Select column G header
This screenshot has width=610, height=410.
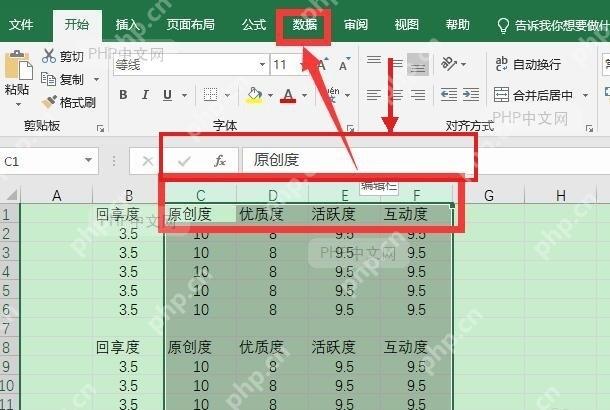[489, 195]
